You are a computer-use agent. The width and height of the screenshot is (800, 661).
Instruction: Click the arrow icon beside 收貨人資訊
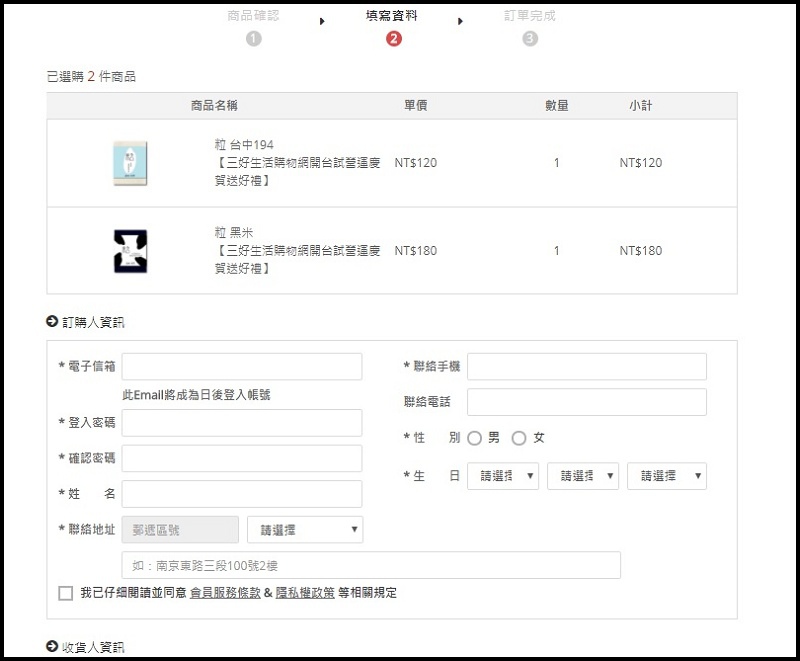coord(52,646)
